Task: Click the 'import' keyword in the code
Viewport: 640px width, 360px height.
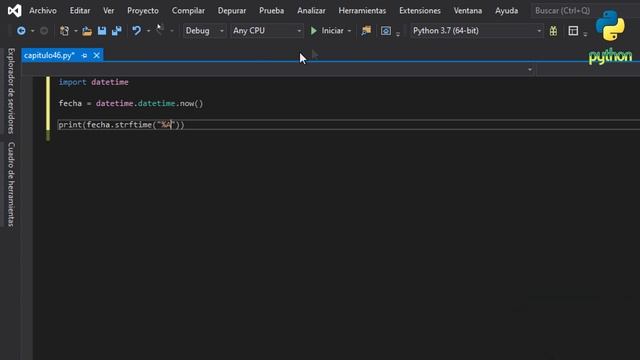Action: pos(72,82)
